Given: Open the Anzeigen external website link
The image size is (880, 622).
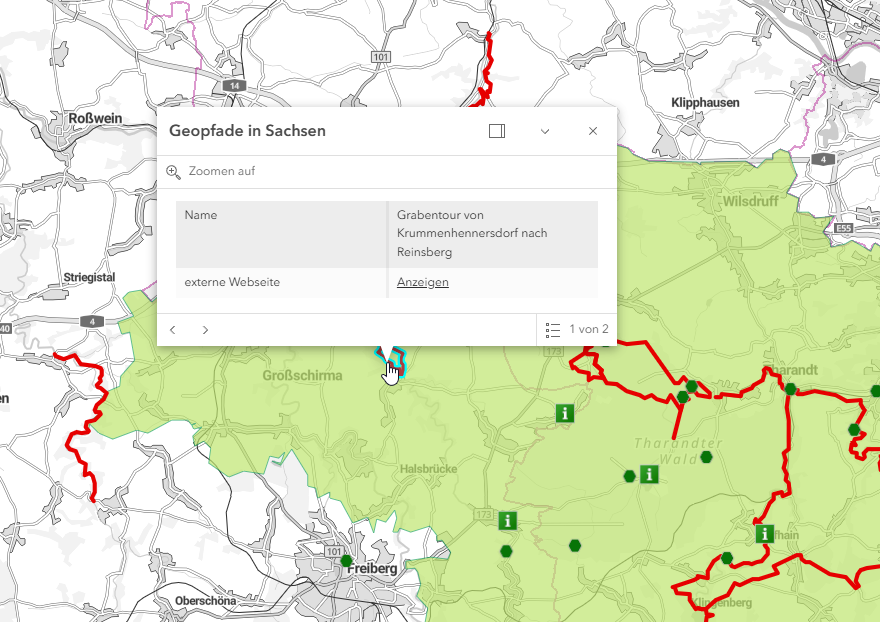Looking at the screenshot, I should click(x=422, y=282).
